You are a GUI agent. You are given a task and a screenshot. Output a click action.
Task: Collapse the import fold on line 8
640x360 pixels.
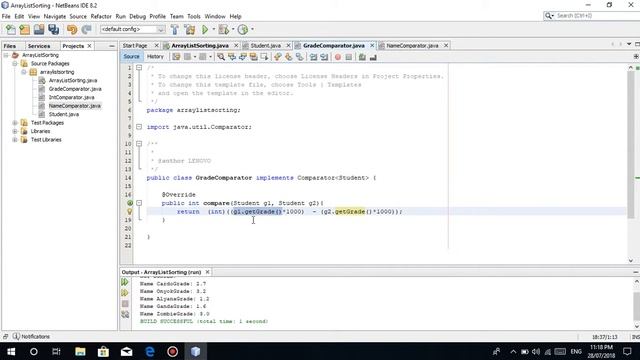(x=139, y=127)
